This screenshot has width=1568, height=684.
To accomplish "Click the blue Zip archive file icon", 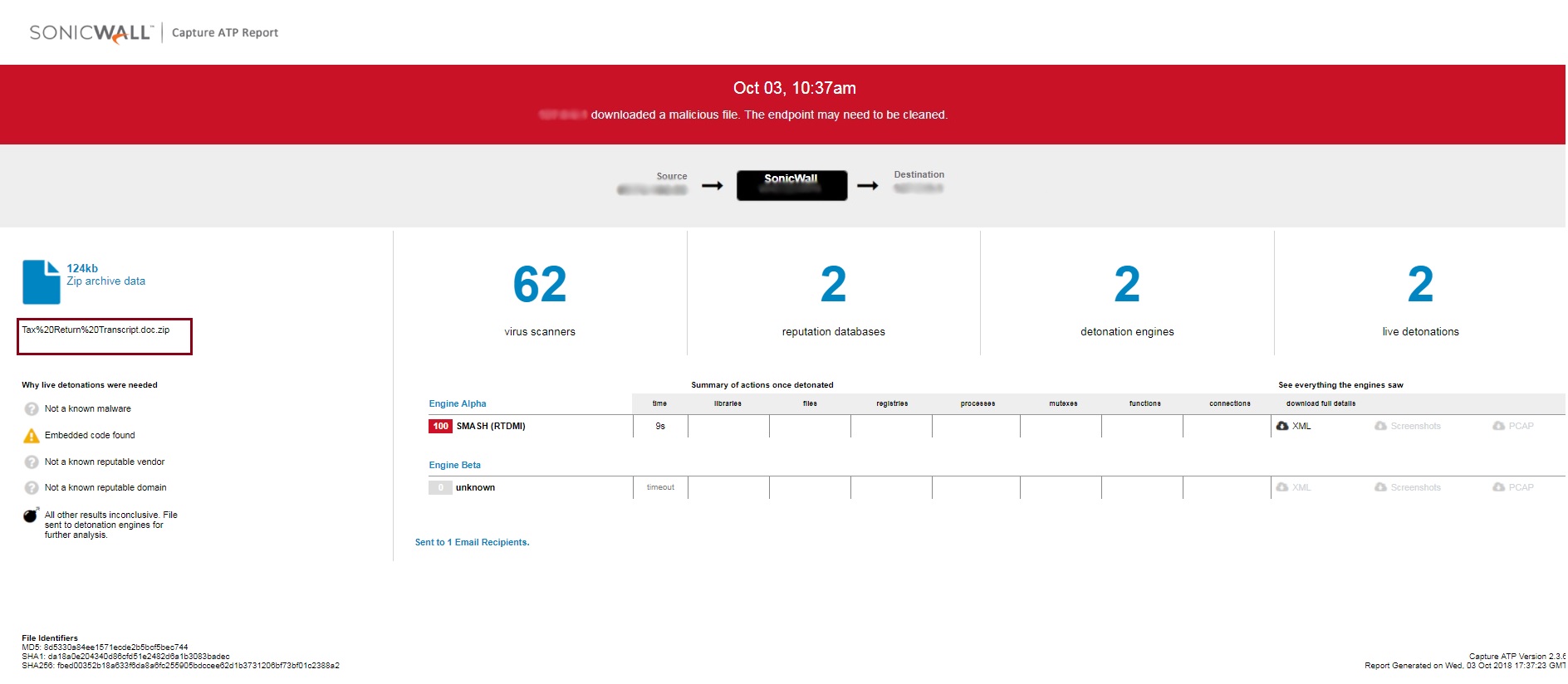I will [42, 282].
